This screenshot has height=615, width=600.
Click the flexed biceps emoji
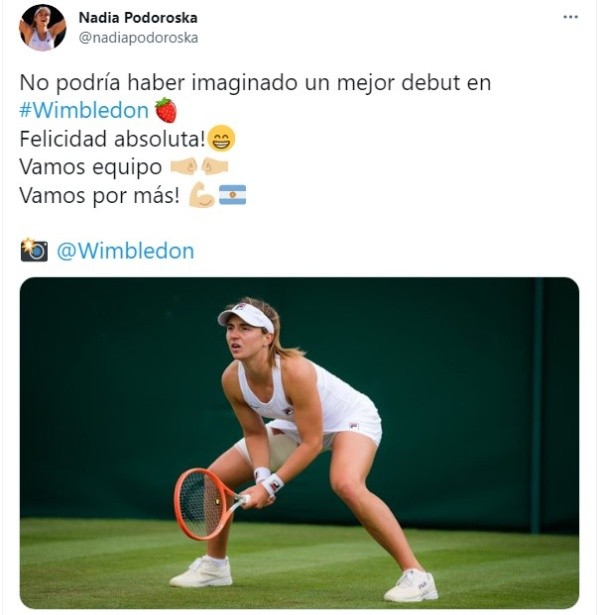202,195
